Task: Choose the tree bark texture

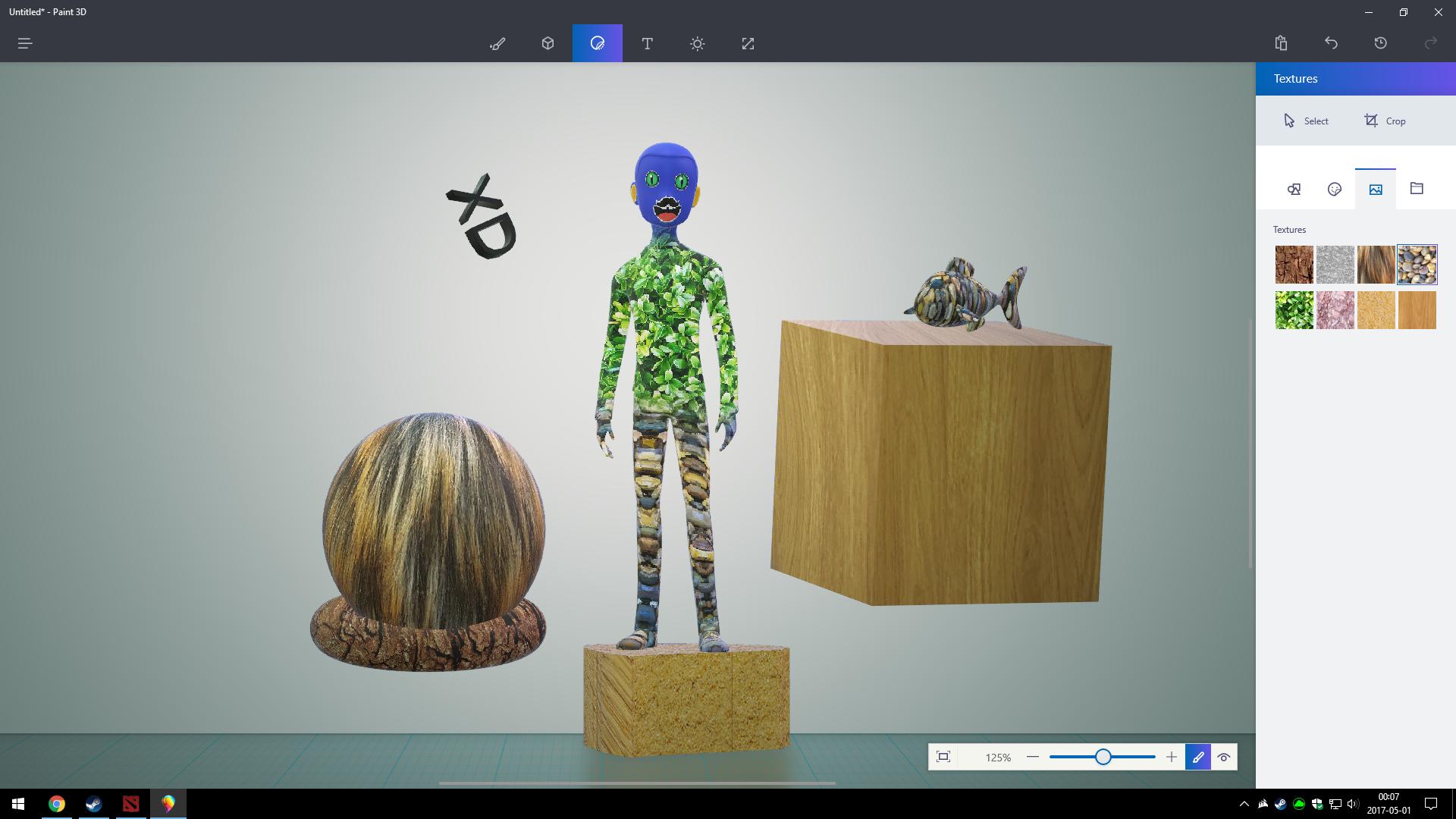Action: [1294, 265]
